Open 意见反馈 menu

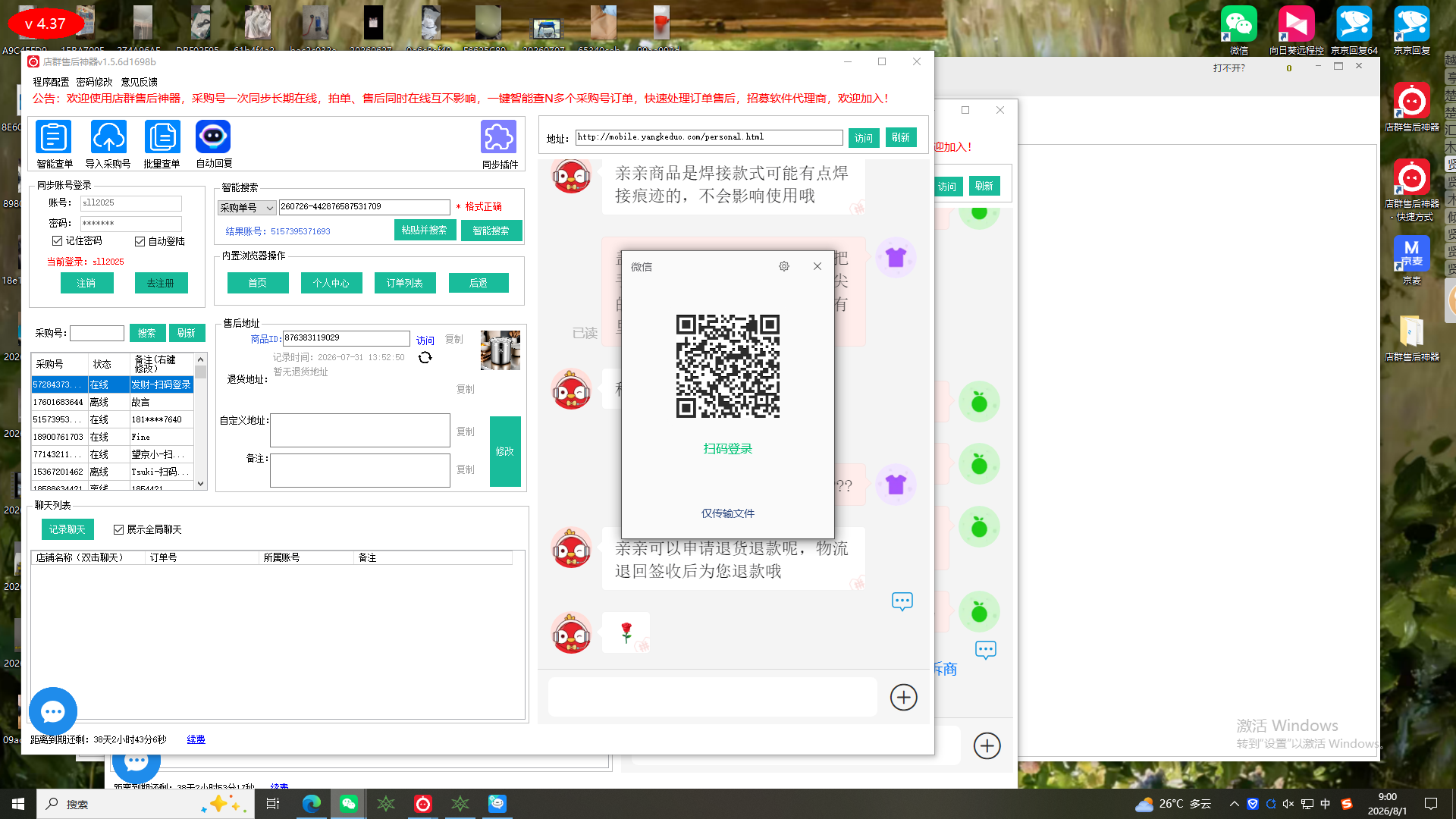pos(140,82)
